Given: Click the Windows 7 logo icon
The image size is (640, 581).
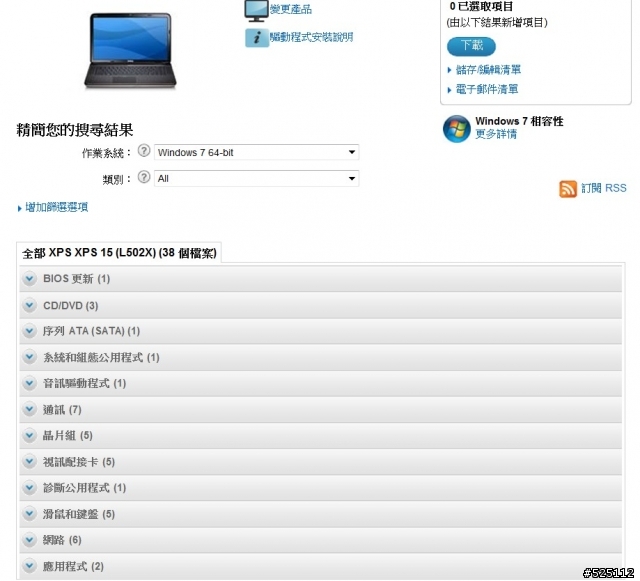Looking at the screenshot, I should click(457, 129).
